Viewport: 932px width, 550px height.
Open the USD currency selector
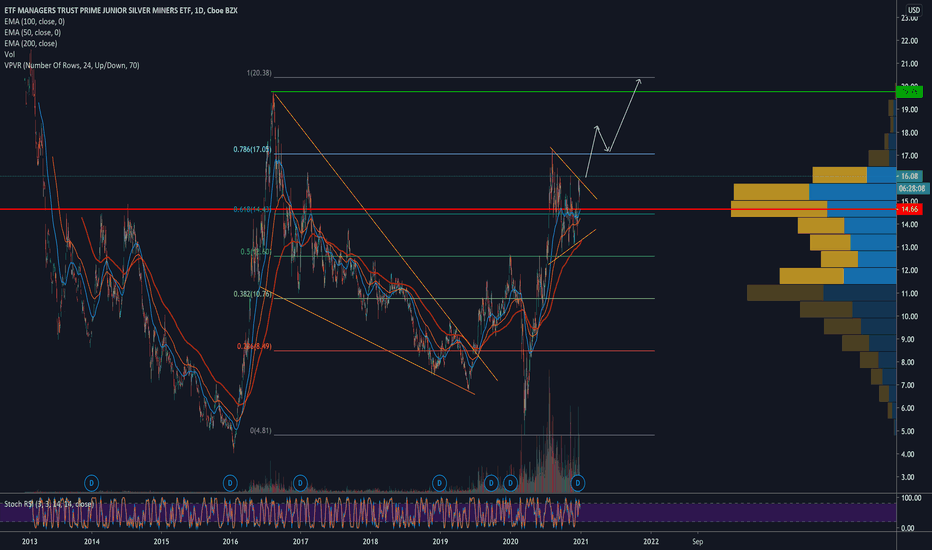(914, 10)
